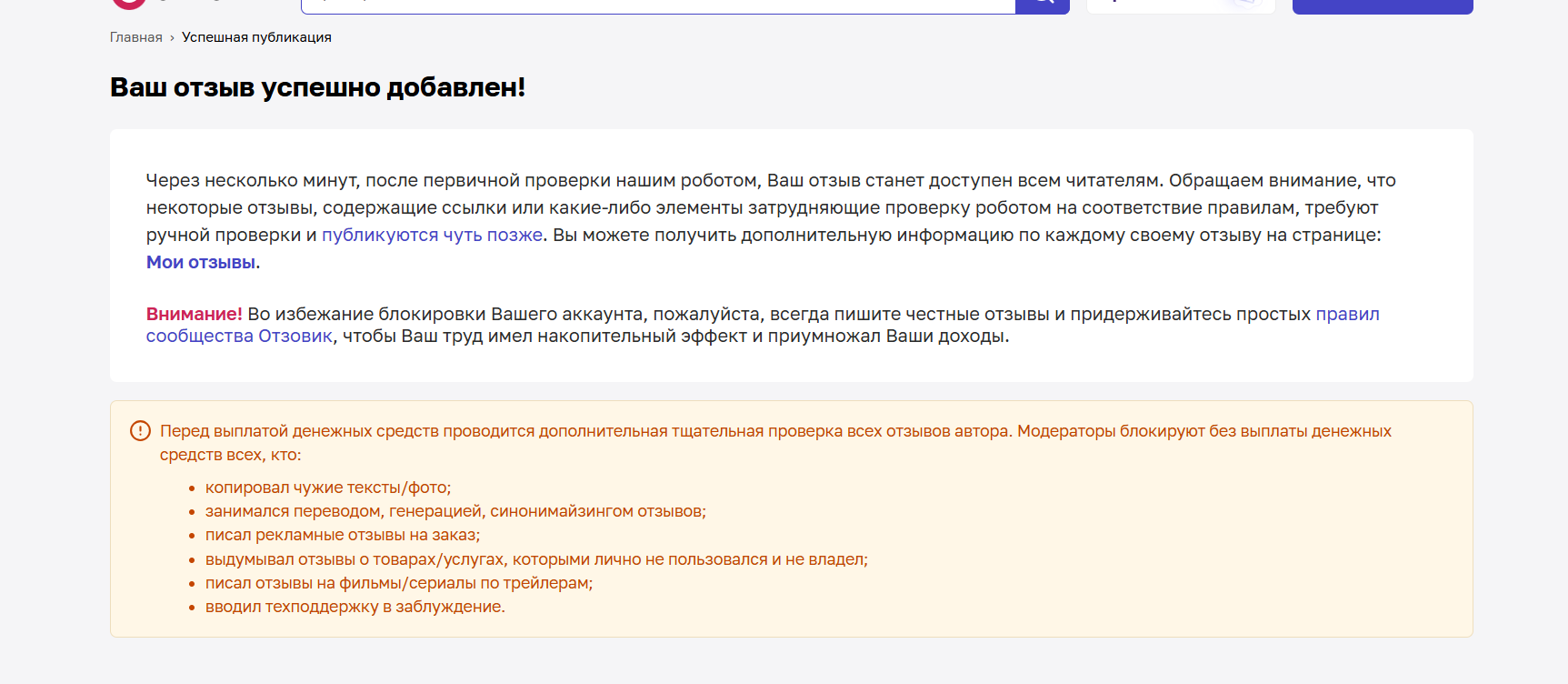Open the "публикуются чуть позже" link
The height and width of the screenshot is (684, 1568).
tap(433, 235)
